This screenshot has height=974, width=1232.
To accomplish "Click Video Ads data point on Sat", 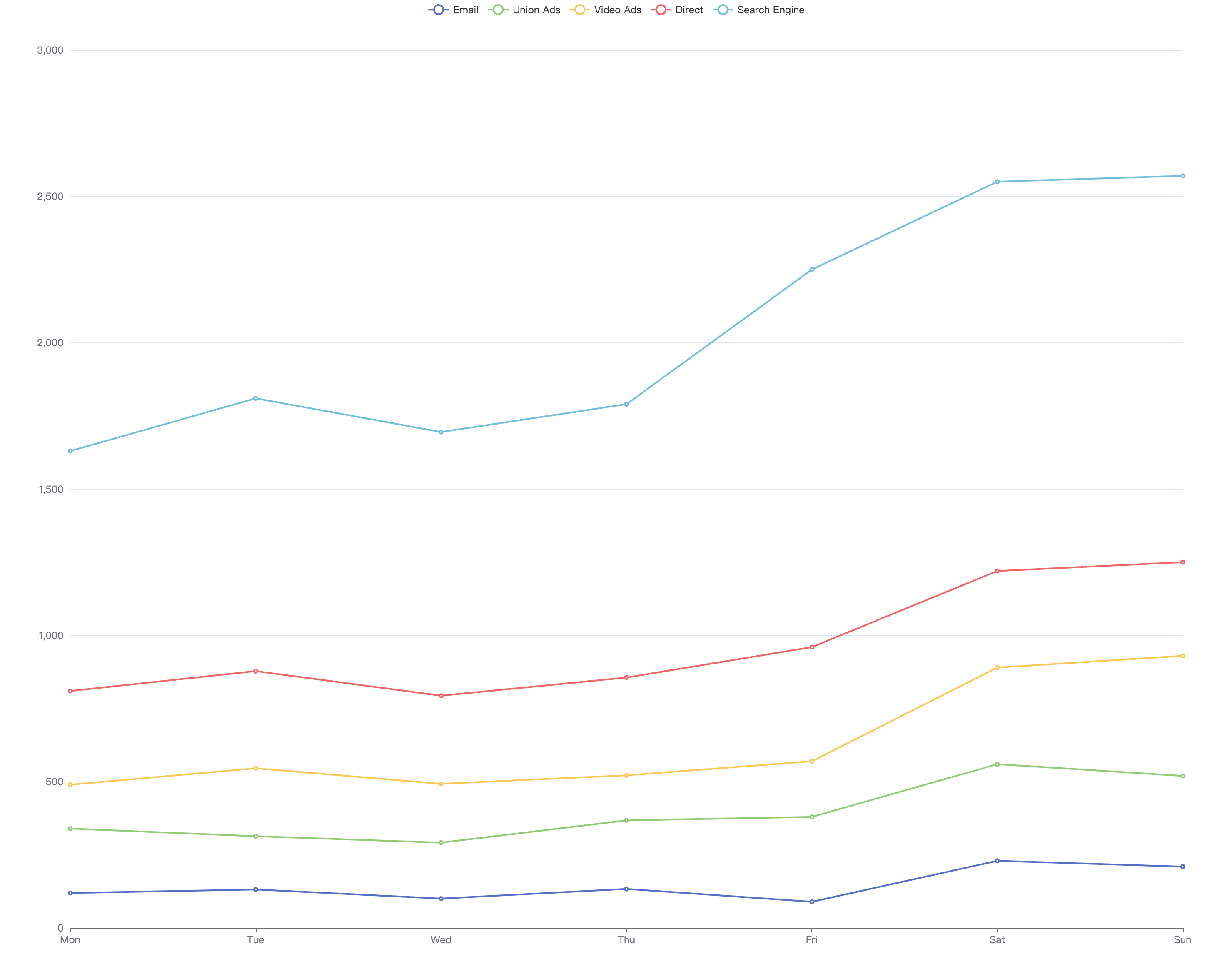I will 997,668.
